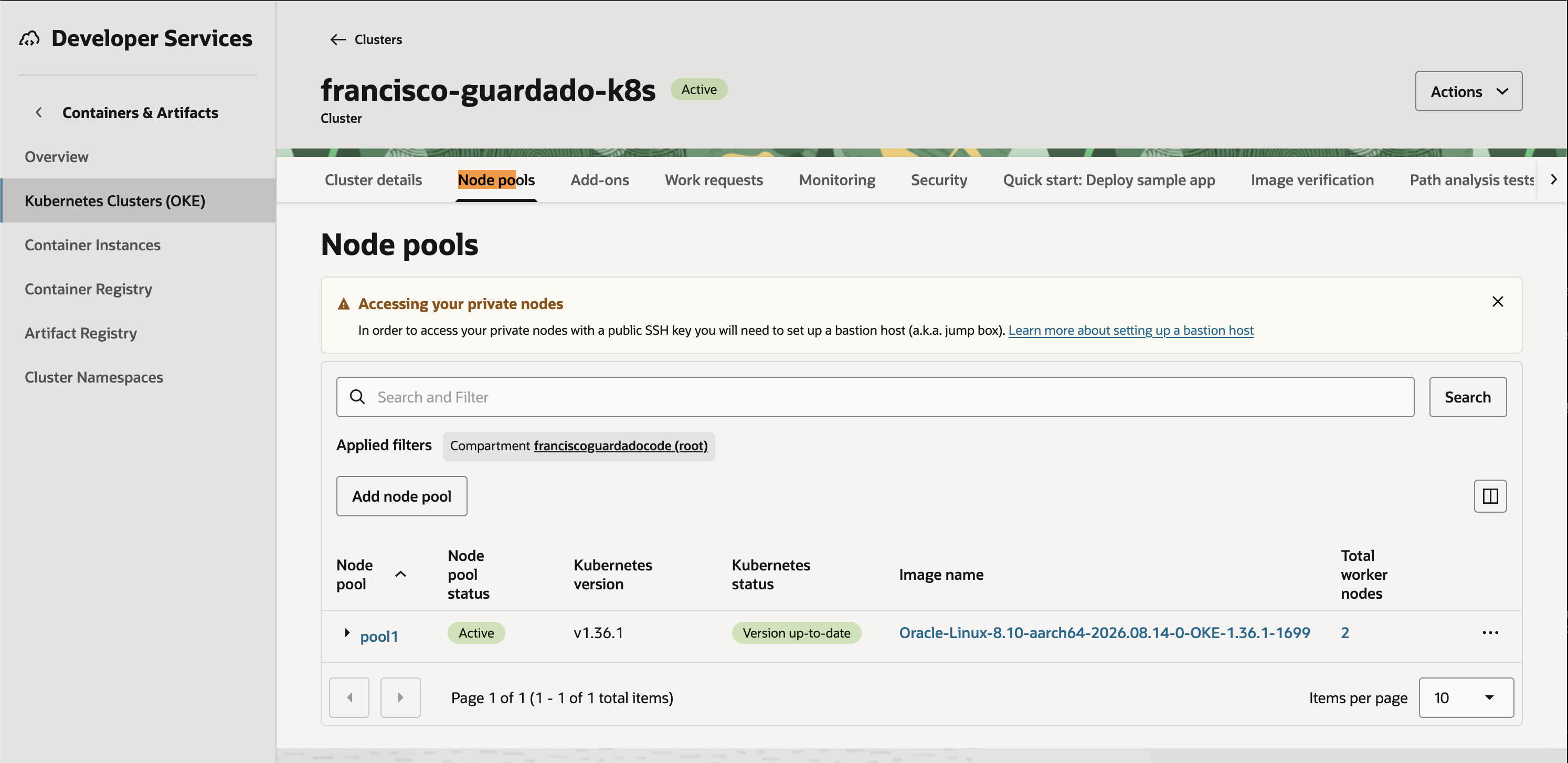Open the table column settings icon
Image resolution: width=1568 pixels, height=763 pixels.
(1489, 496)
